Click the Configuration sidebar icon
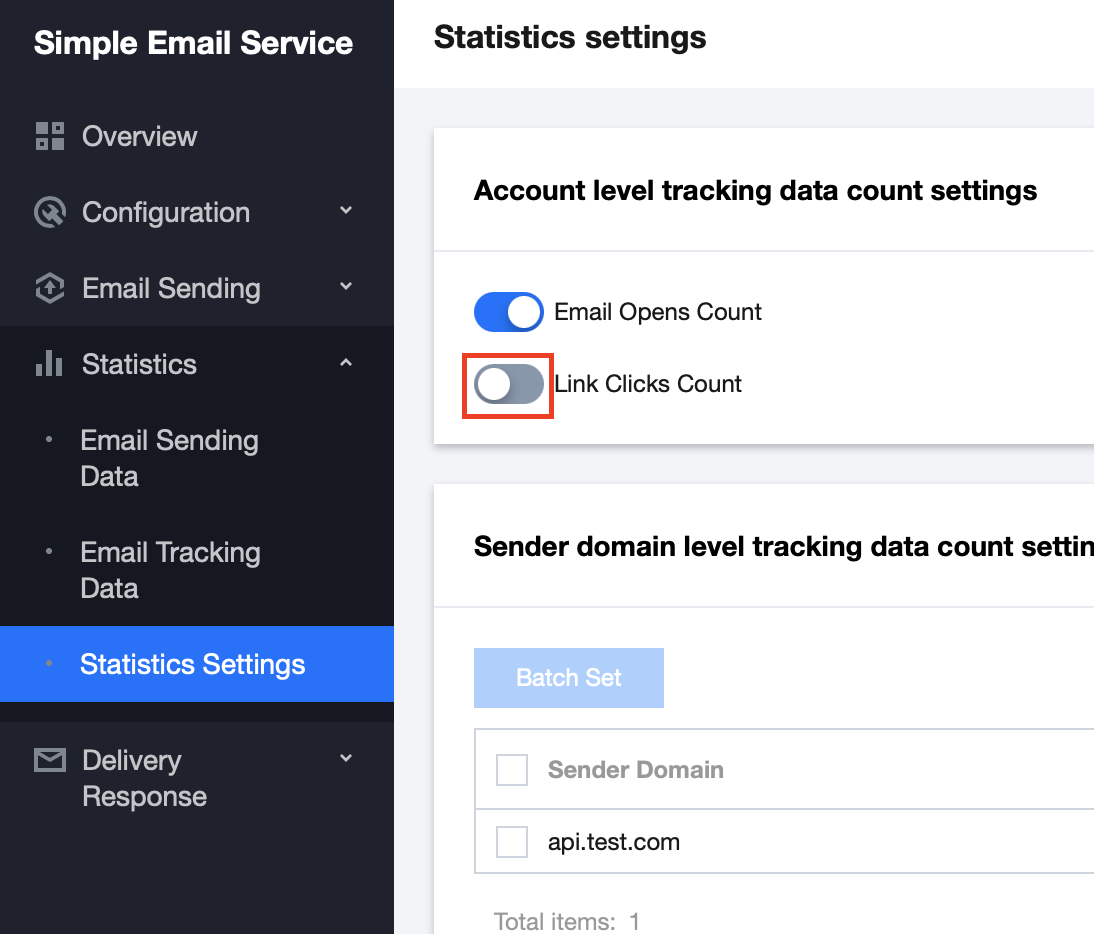The image size is (1094, 934). point(49,212)
